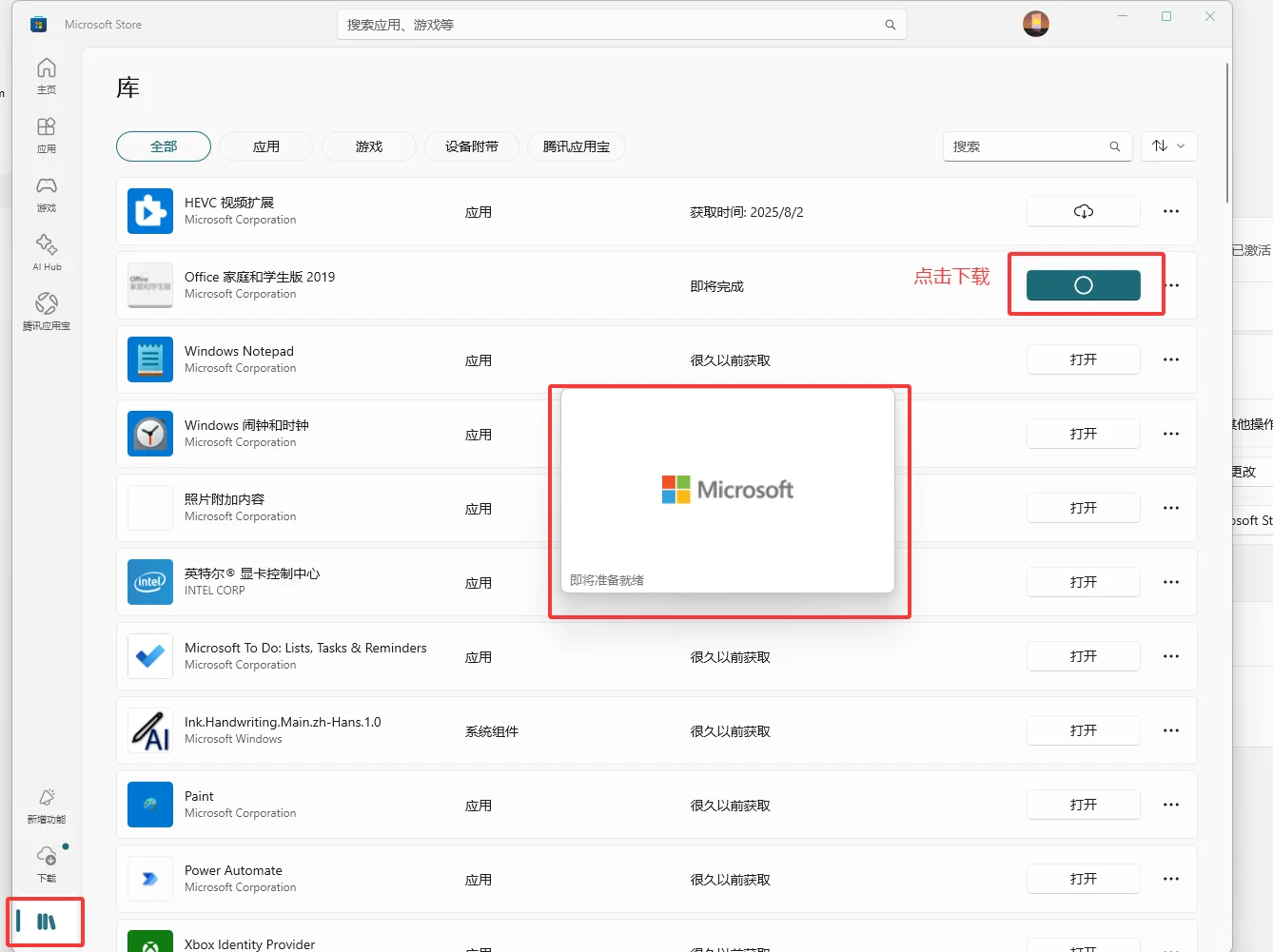Open more options for HEVC 视频扩展
This screenshot has height=952, width=1273.
click(1171, 211)
